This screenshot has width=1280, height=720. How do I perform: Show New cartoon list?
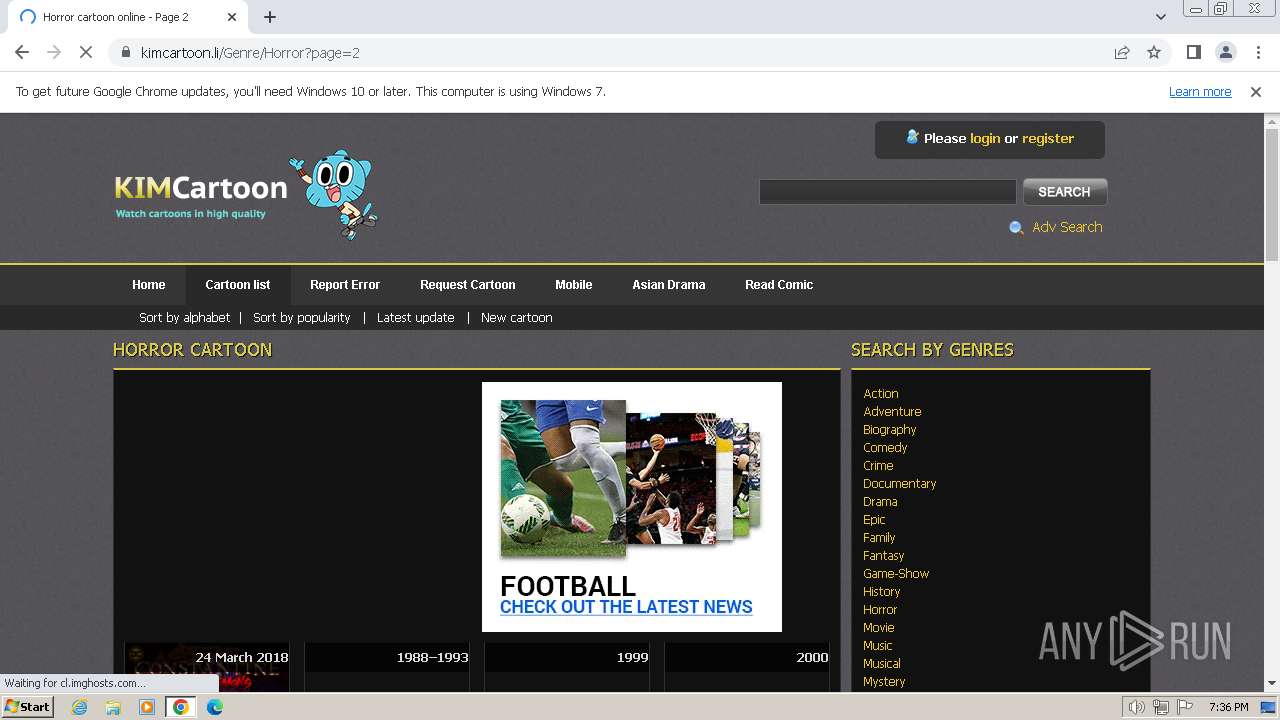click(517, 317)
